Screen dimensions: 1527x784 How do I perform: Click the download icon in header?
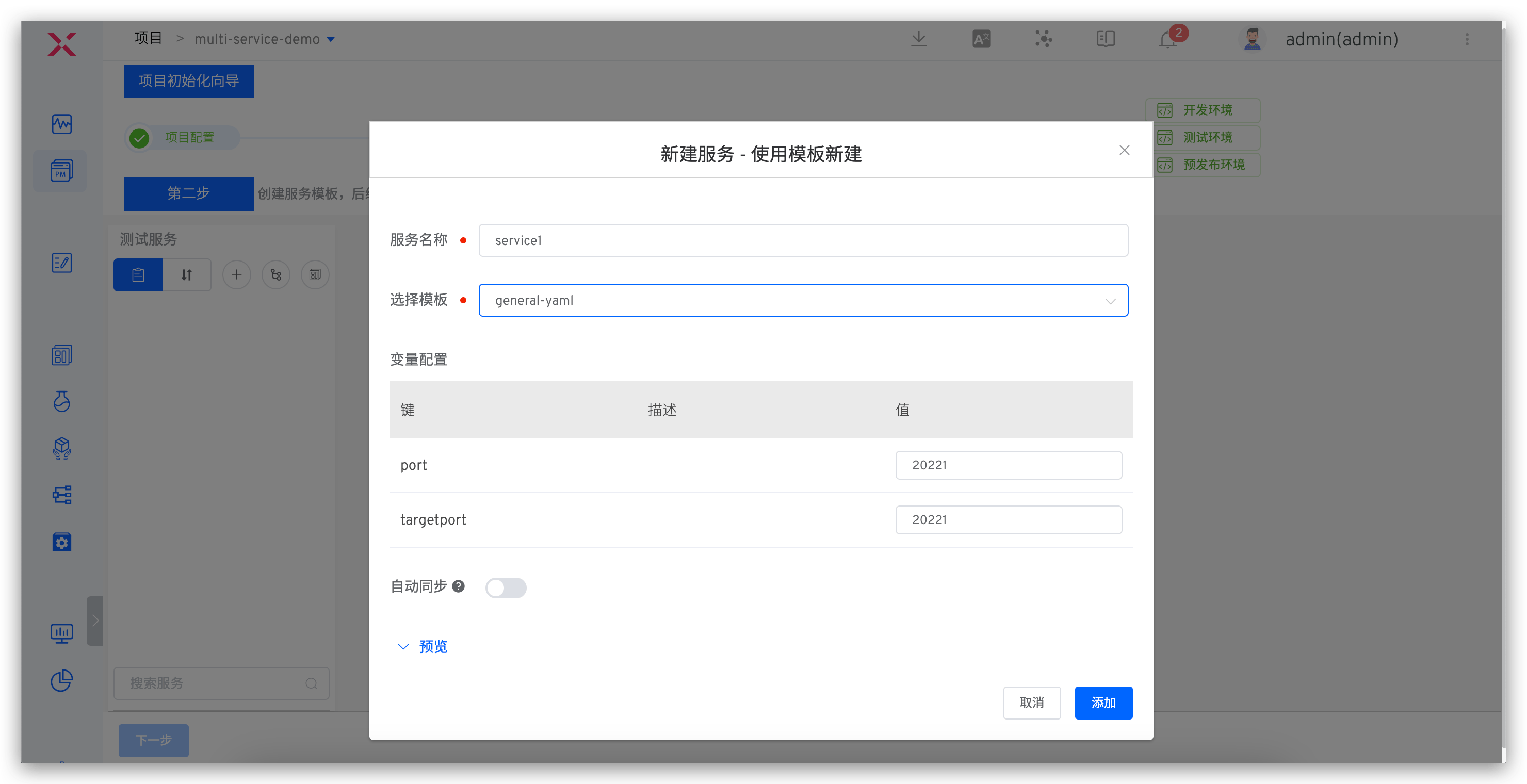[x=918, y=39]
